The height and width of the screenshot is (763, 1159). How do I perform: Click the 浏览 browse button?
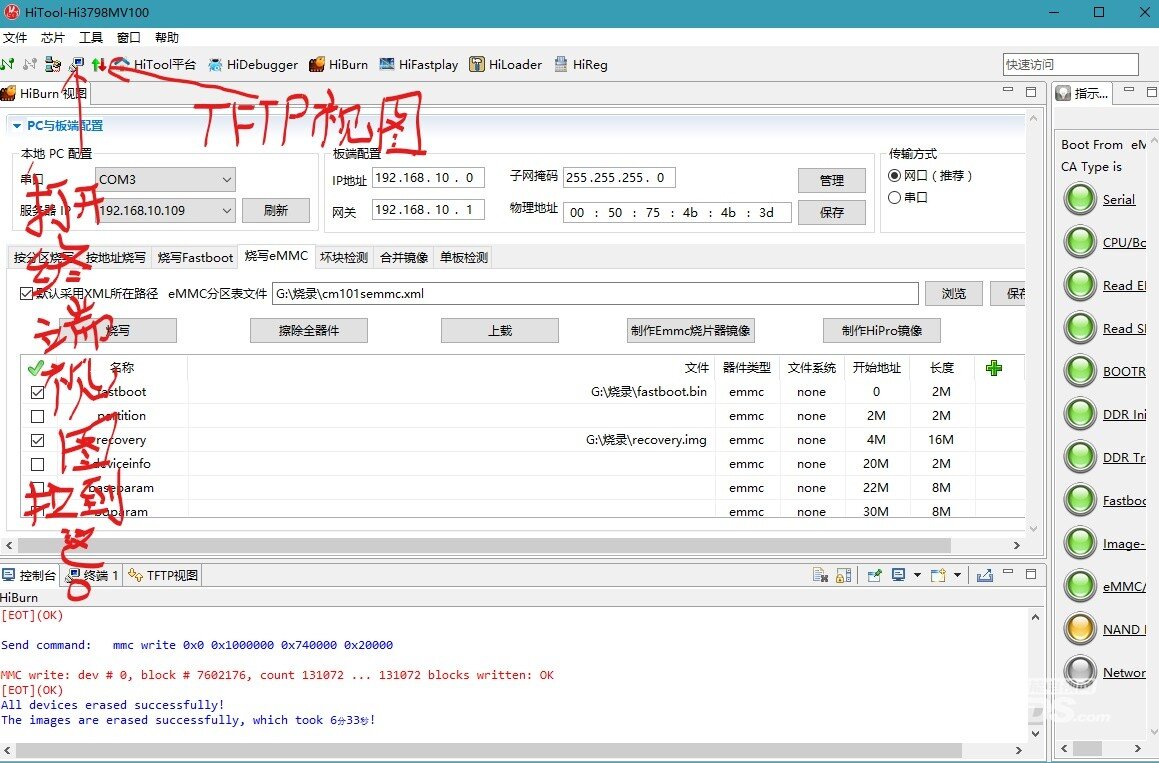[x=954, y=294]
